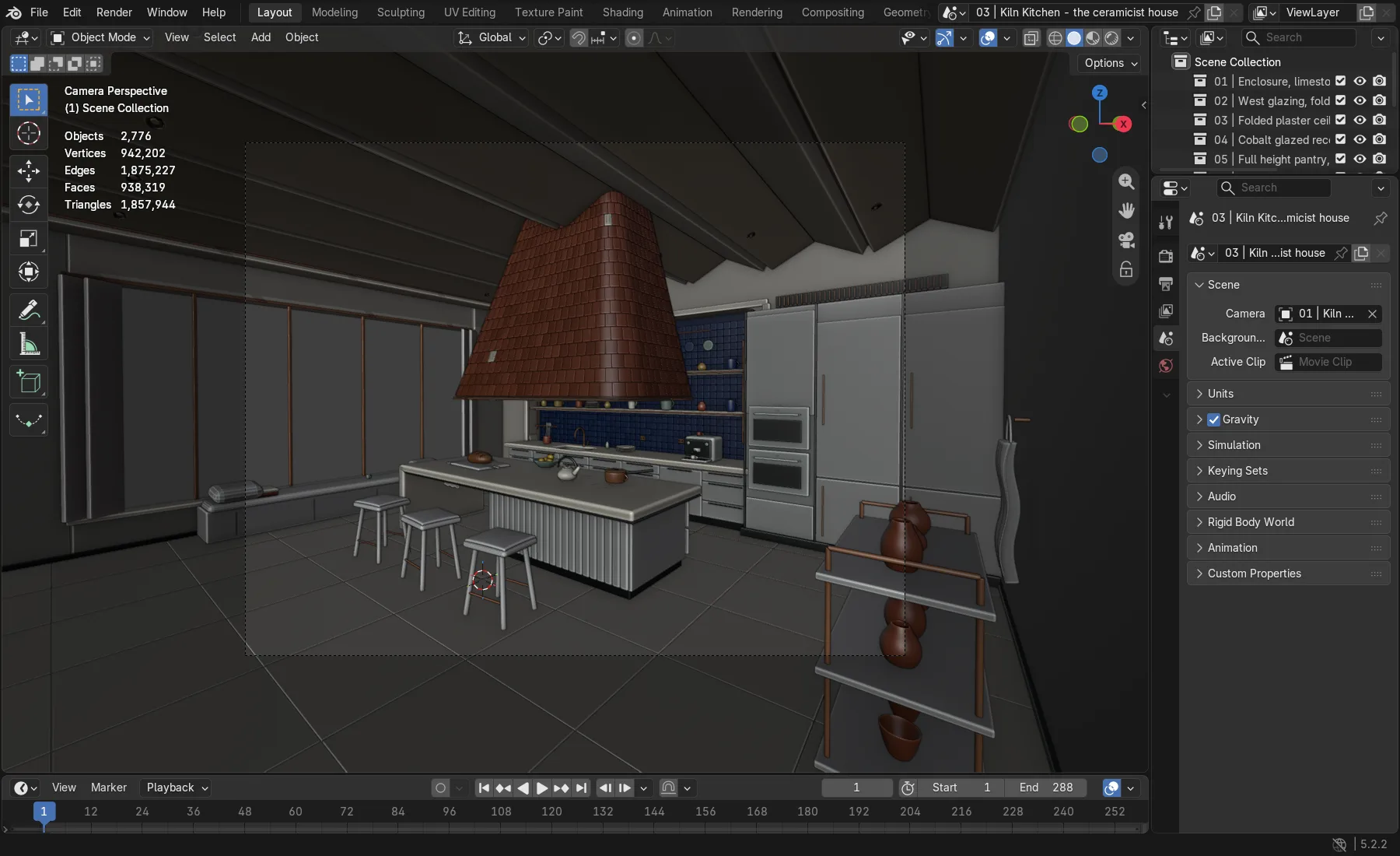Uncheck the Gravity checkbox
Image resolution: width=1400 pixels, height=856 pixels.
coord(1213,419)
